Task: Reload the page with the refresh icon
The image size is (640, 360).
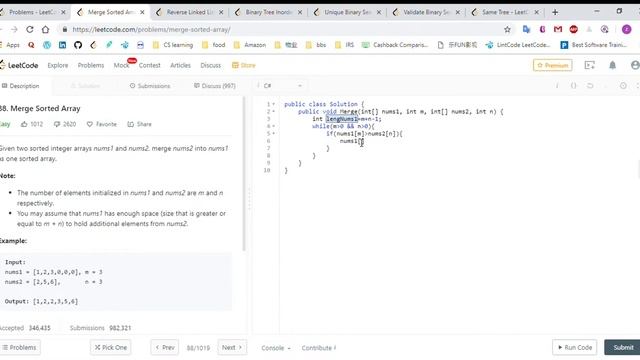Action: click(29, 29)
